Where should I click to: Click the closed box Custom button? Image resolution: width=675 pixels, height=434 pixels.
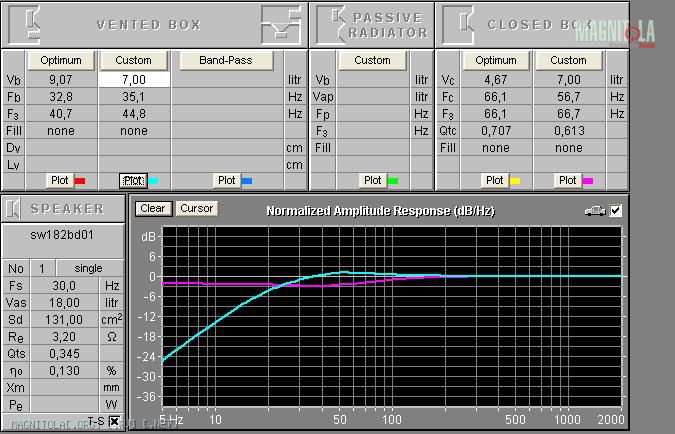pyautogui.click(x=568, y=60)
